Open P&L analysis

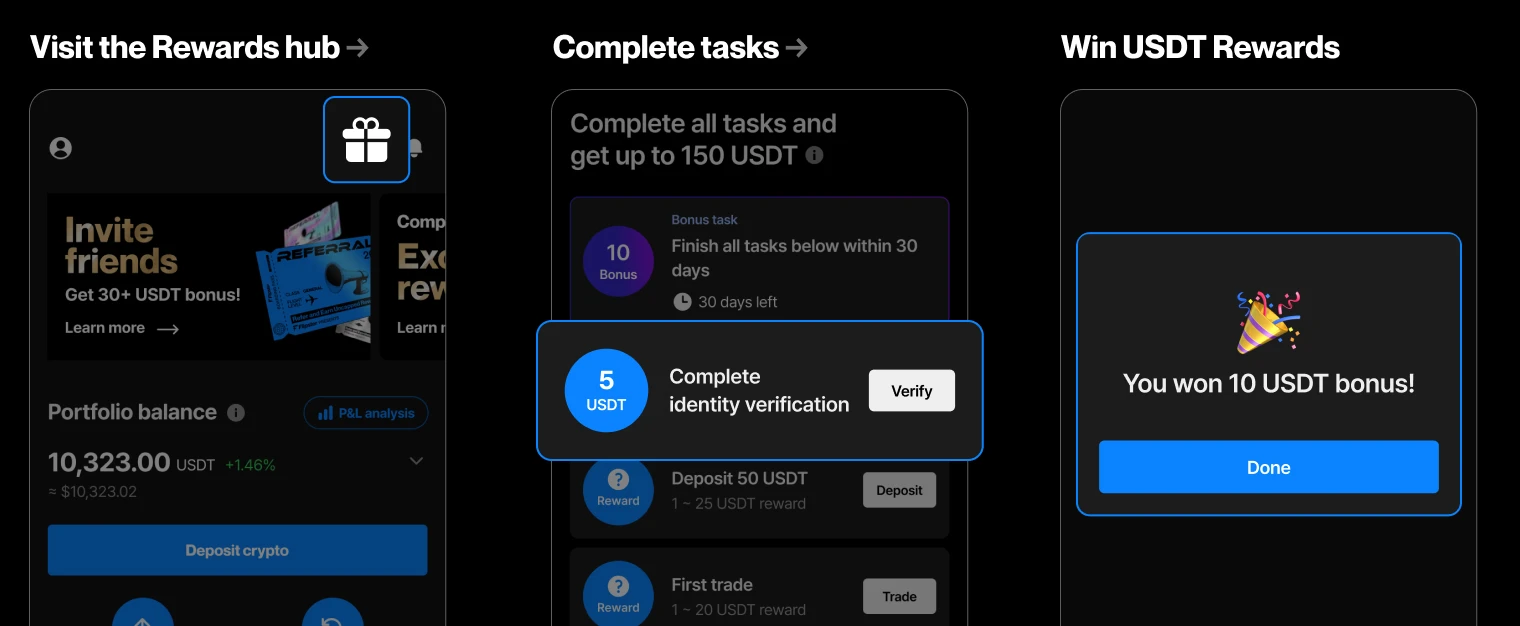tap(366, 413)
